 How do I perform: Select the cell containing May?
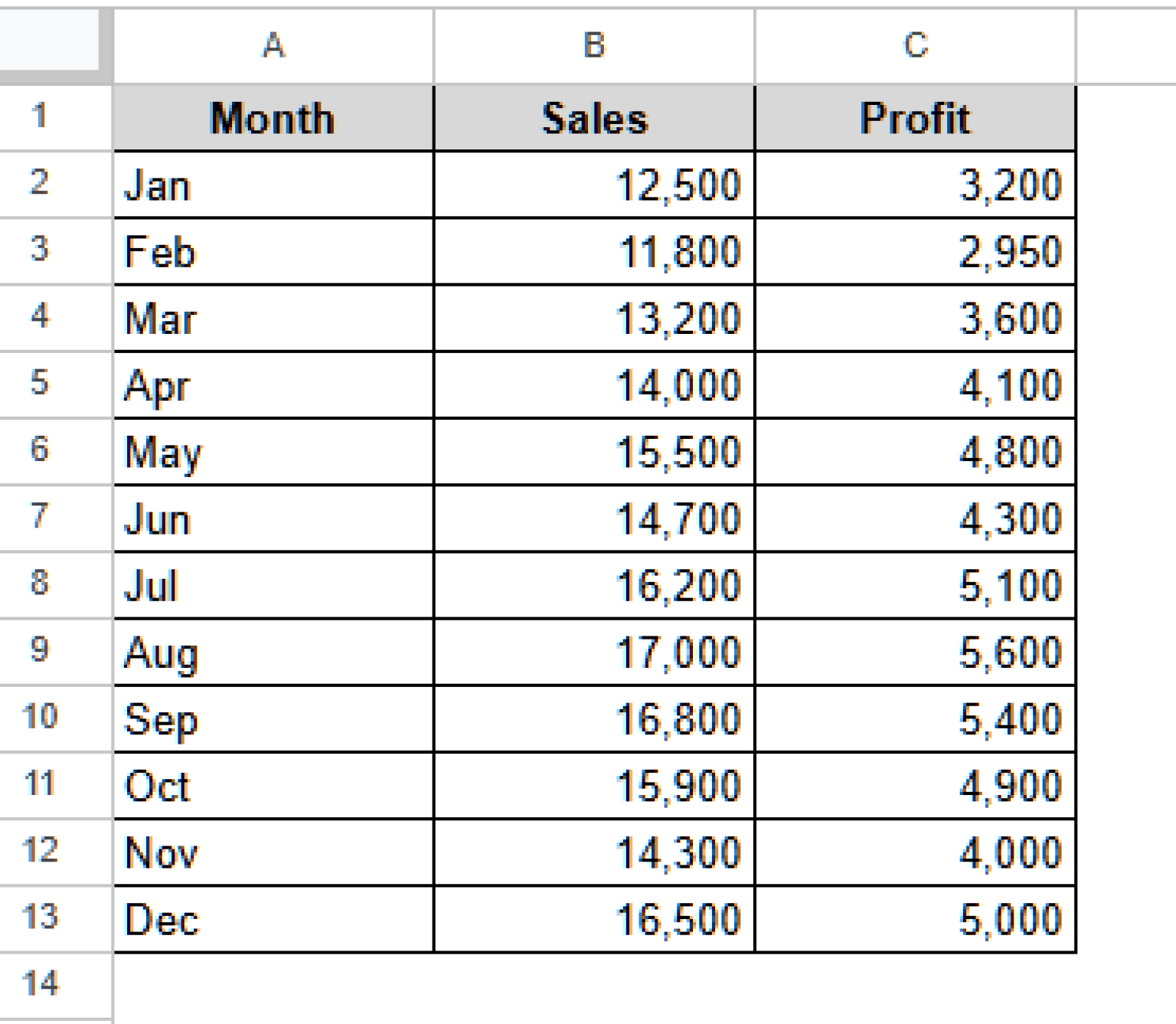click(273, 452)
